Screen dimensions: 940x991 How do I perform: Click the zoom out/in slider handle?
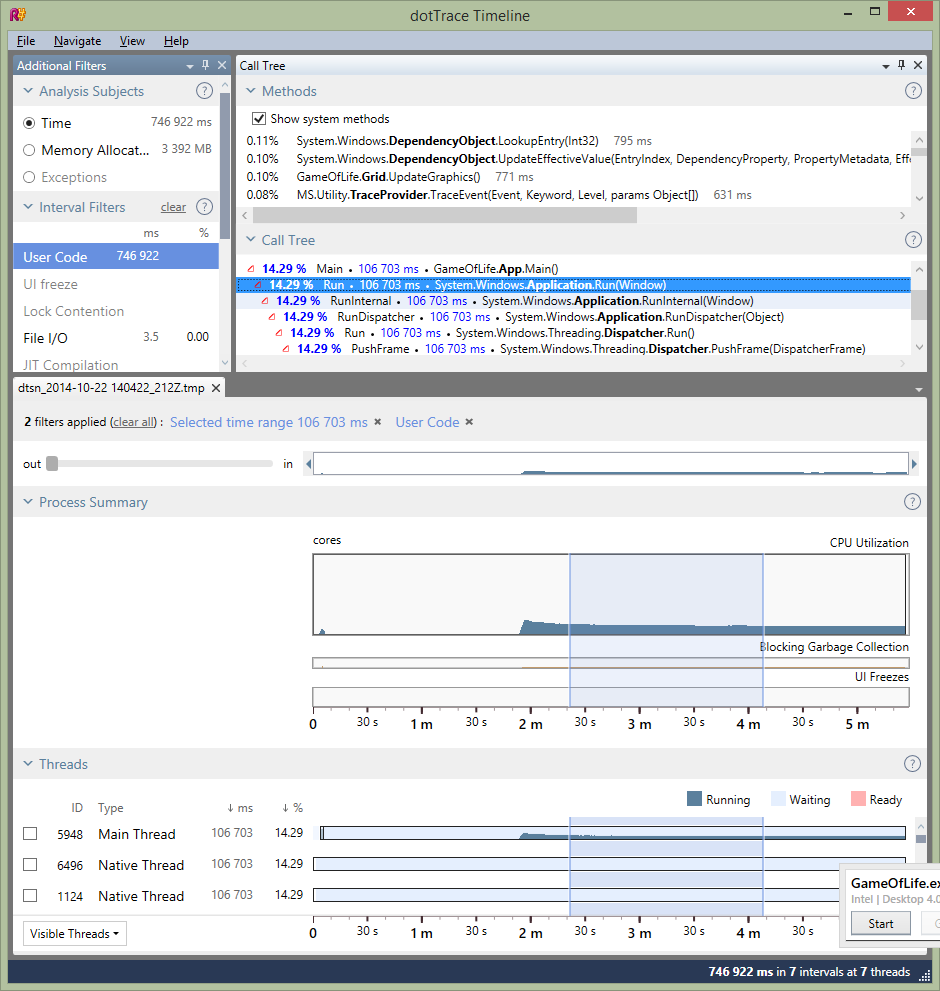[x=52, y=464]
